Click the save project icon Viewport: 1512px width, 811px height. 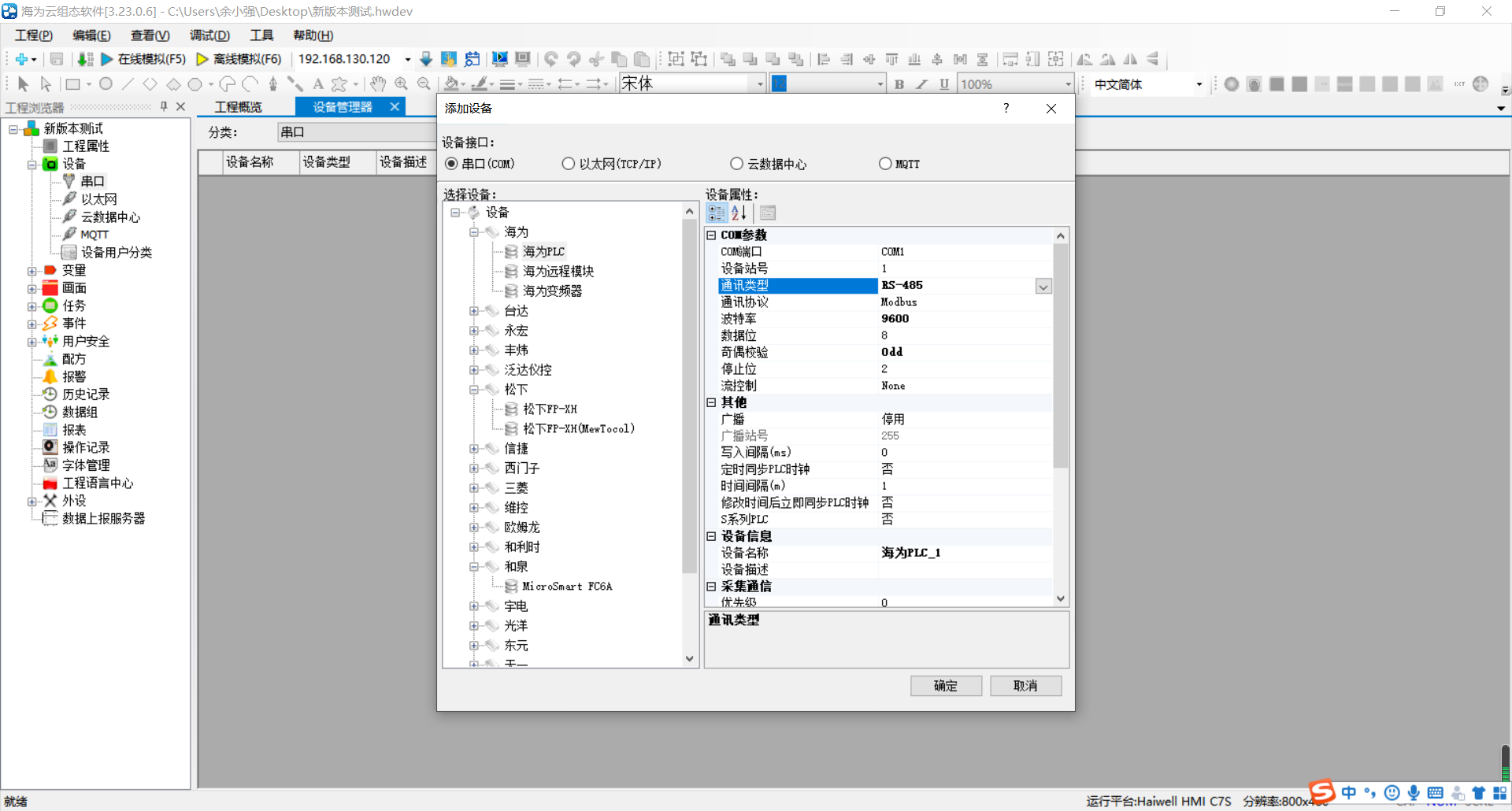[x=57, y=59]
